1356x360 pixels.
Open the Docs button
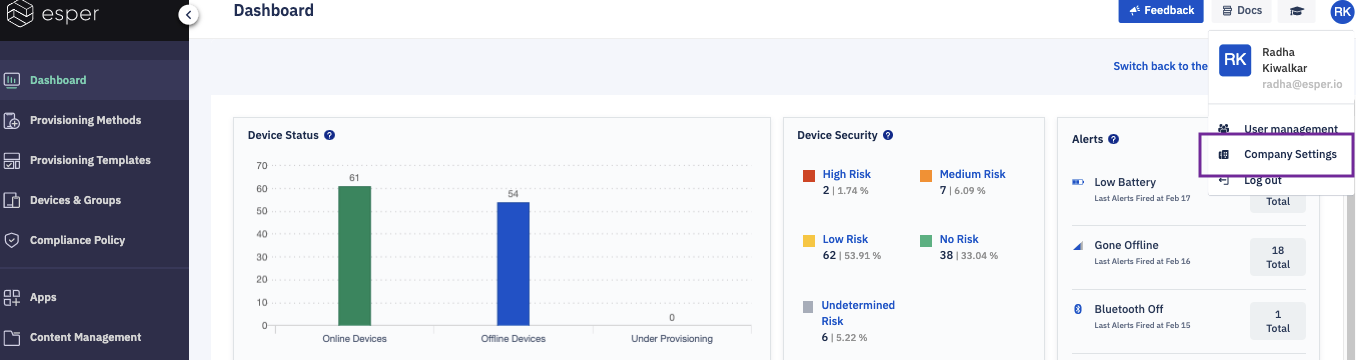(x=1241, y=11)
